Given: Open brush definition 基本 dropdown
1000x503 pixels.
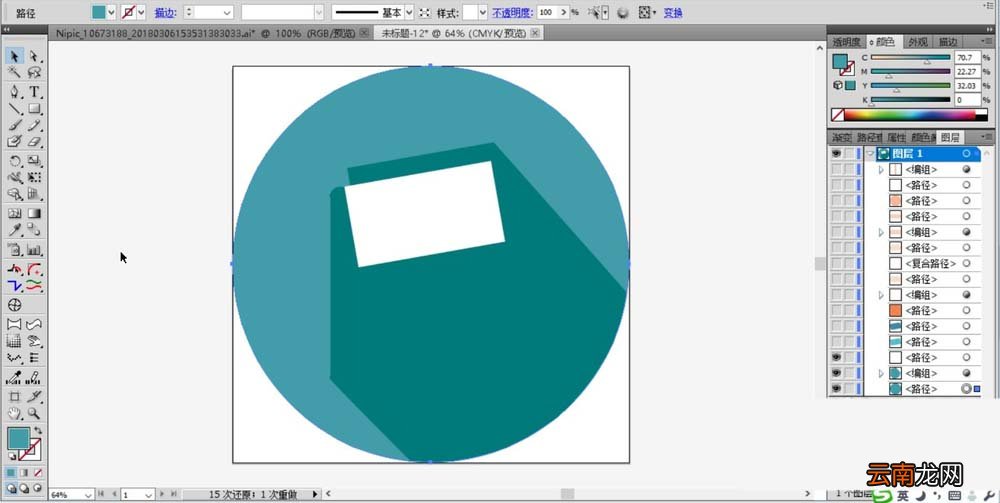Looking at the screenshot, I should tap(409, 13).
